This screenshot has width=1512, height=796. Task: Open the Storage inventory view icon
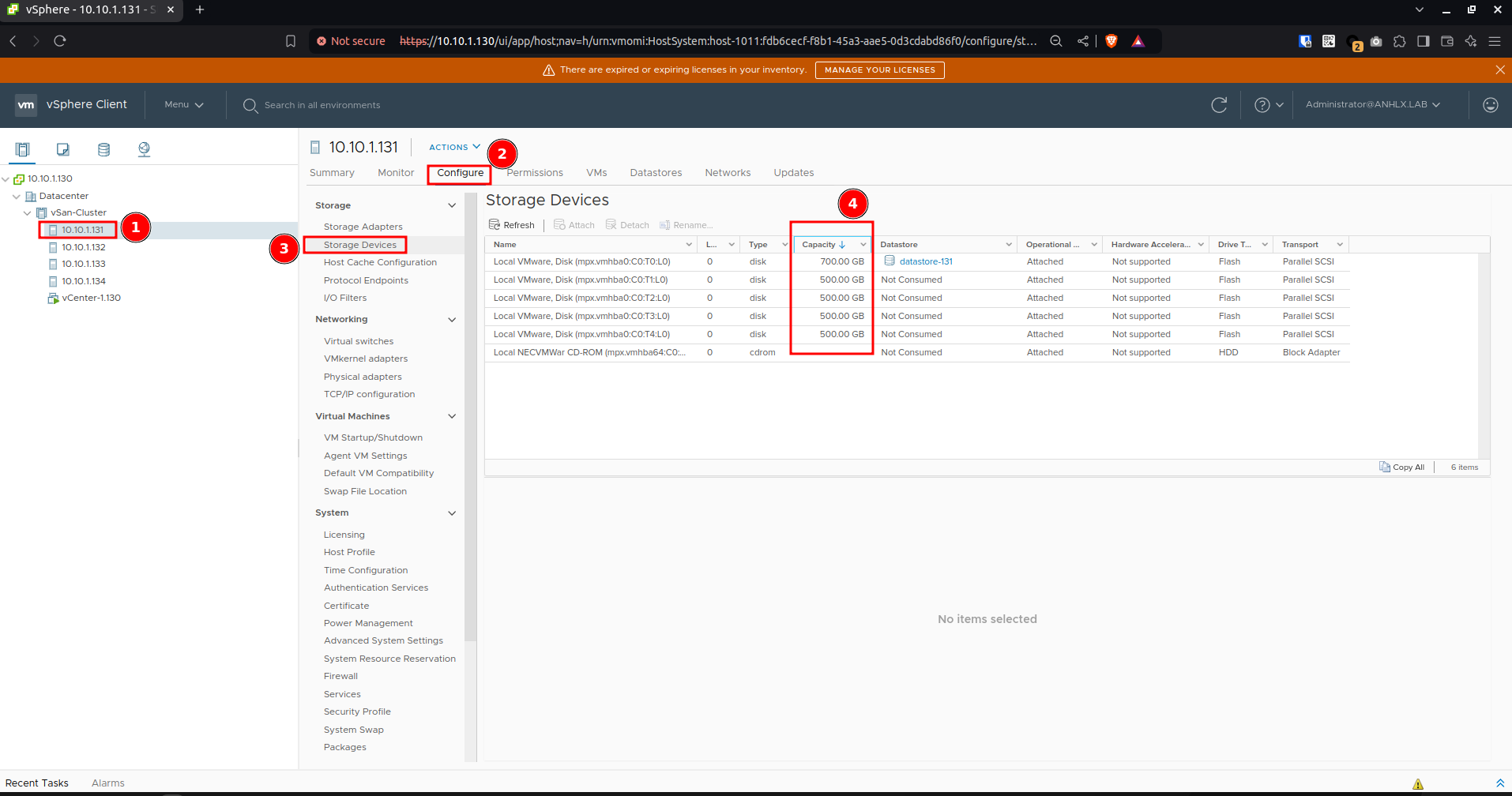[x=103, y=149]
